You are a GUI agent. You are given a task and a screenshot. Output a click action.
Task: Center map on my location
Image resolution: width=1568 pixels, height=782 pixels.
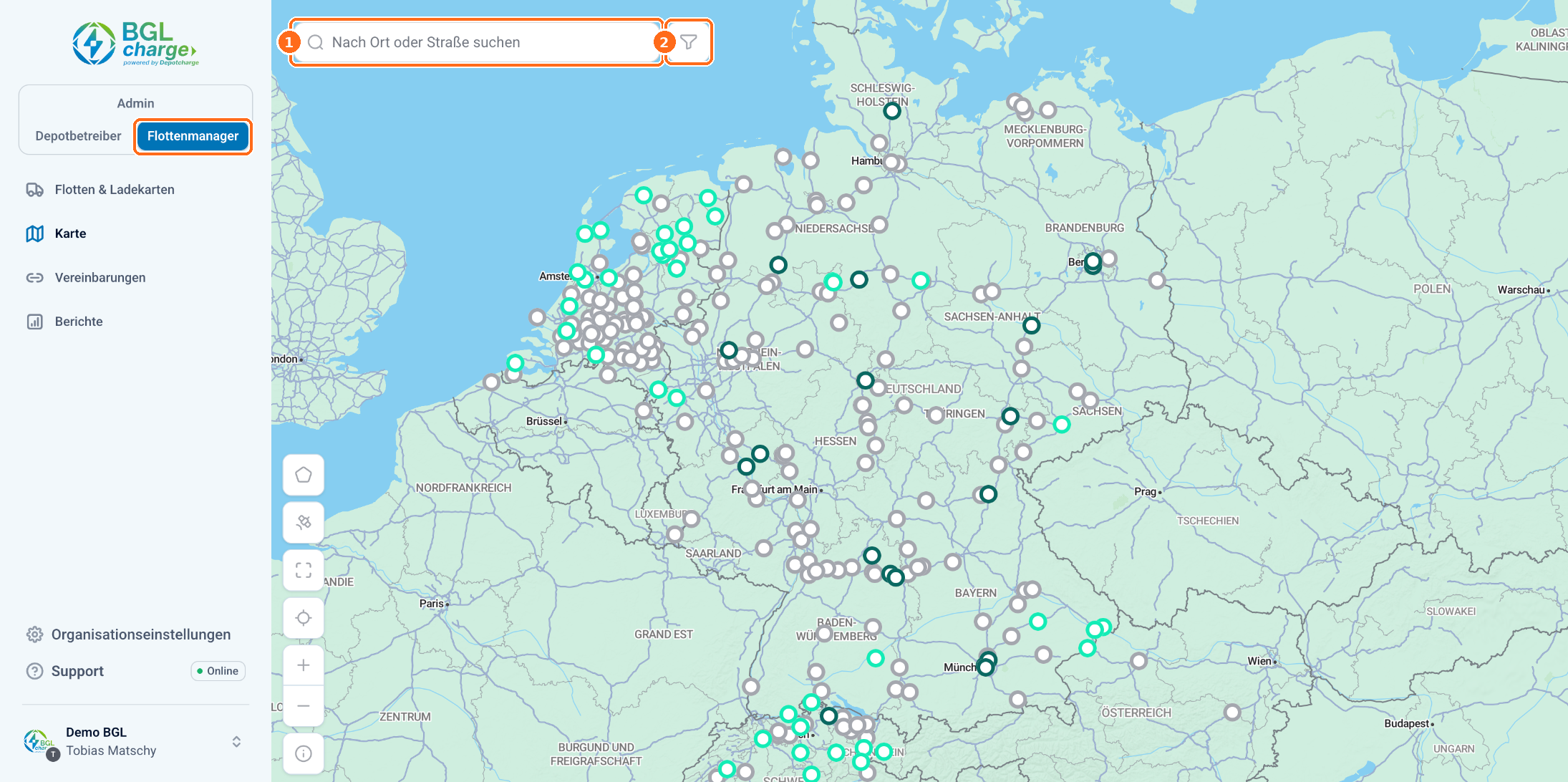click(x=304, y=618)
